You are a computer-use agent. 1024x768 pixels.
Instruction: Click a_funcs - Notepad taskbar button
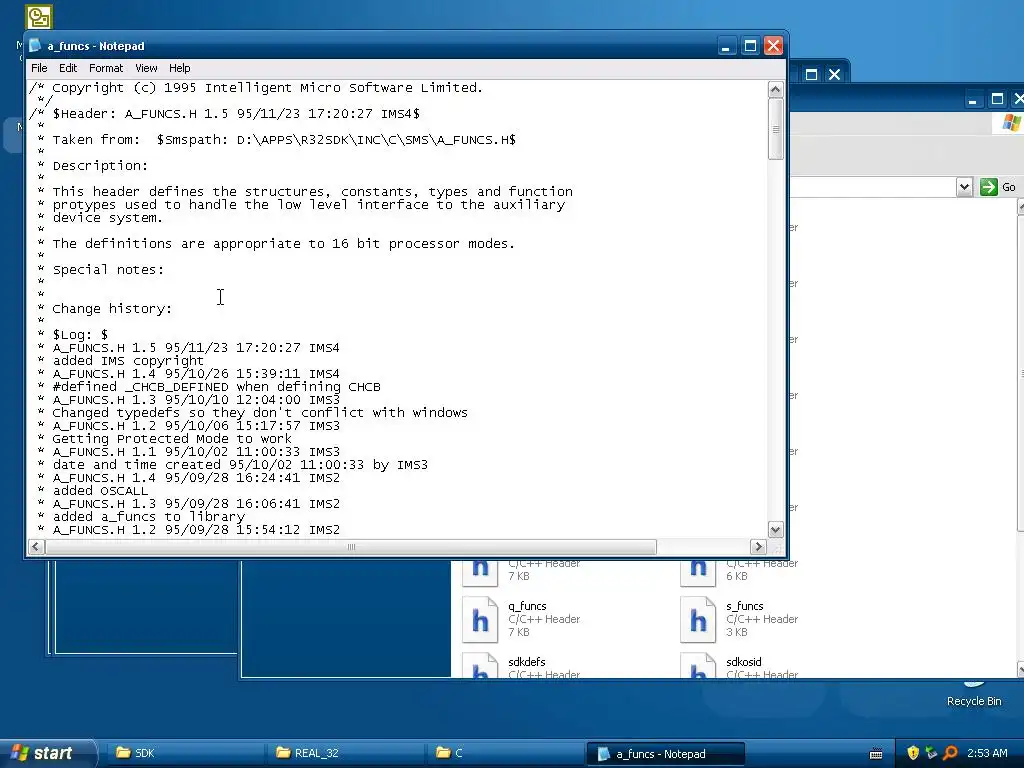pyautogui.click(x=665, y=754)
